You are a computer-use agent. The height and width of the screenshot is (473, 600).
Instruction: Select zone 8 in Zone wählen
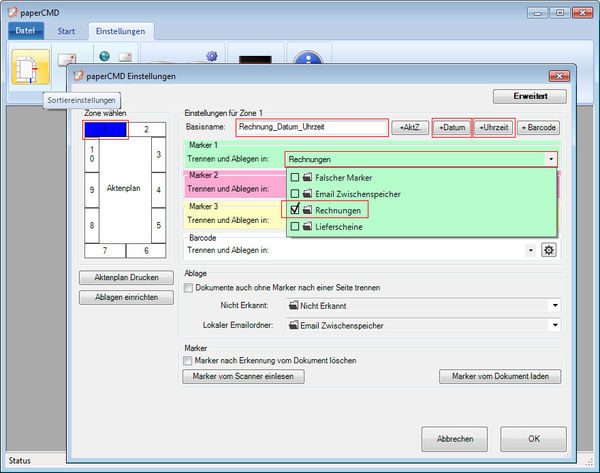(92, 225)
